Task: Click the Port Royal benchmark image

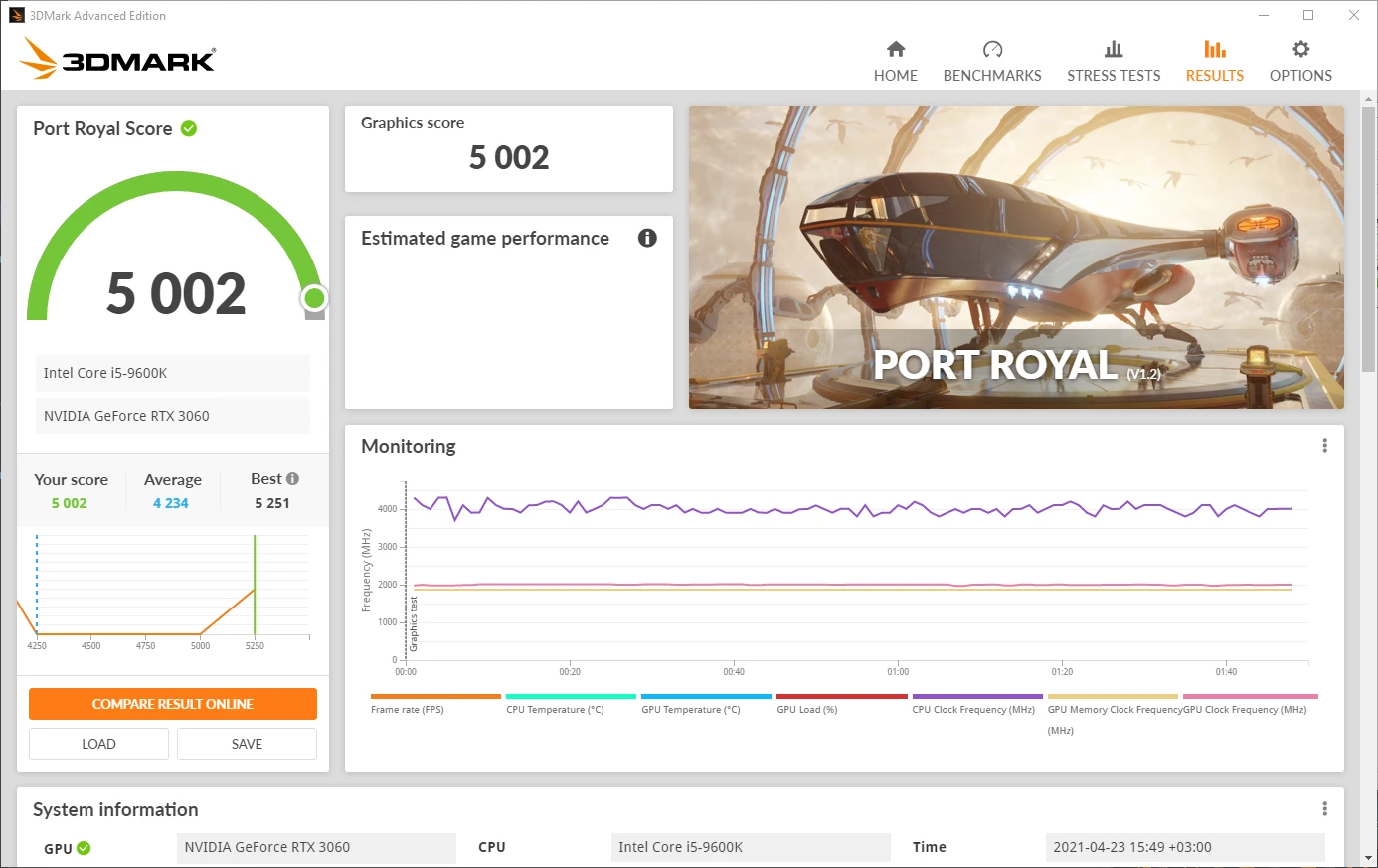Action: [x=1016, y=258]
